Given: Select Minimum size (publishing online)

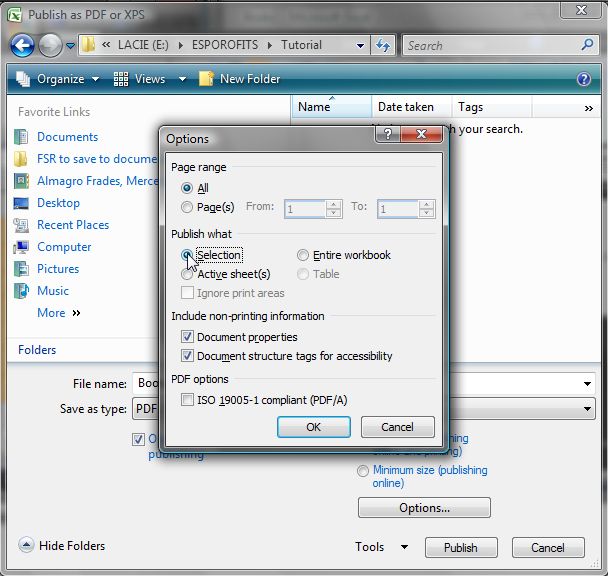Looking at the screenshot, I should (x=363, y=471).
